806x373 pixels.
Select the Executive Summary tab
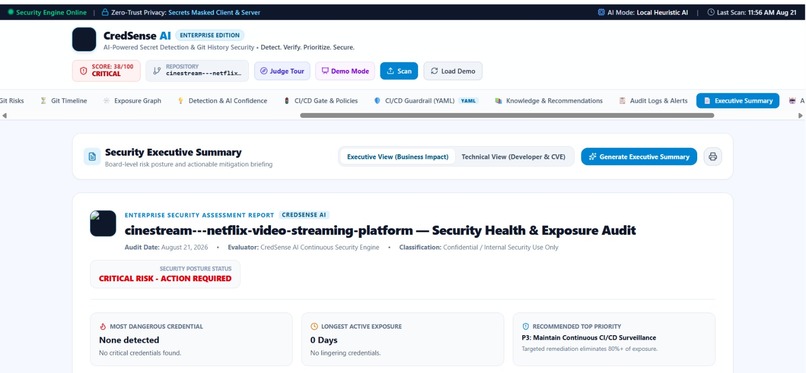738,101
